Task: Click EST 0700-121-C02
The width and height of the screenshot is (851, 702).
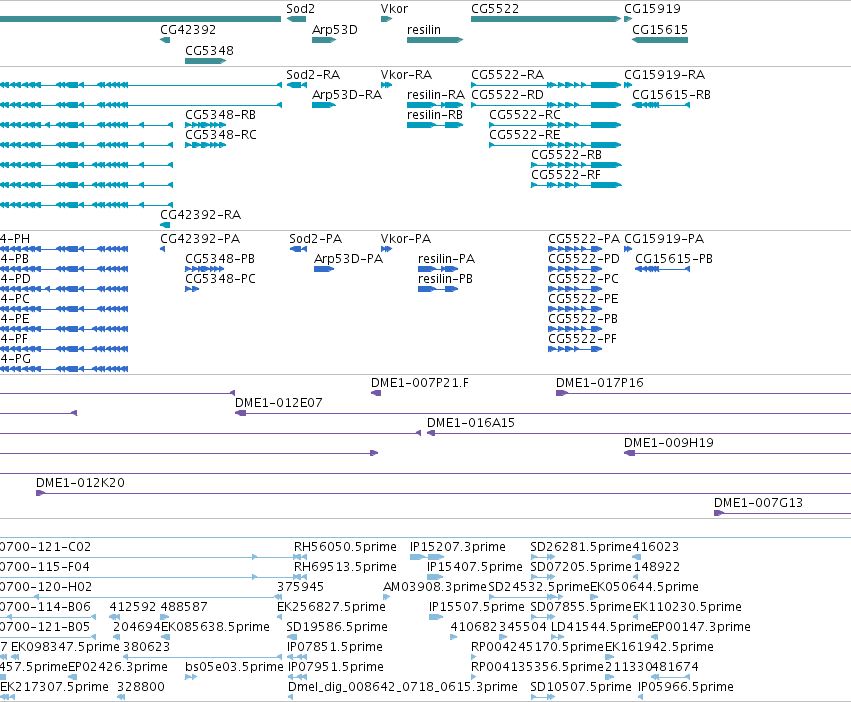Action: [x=46, y=547]
